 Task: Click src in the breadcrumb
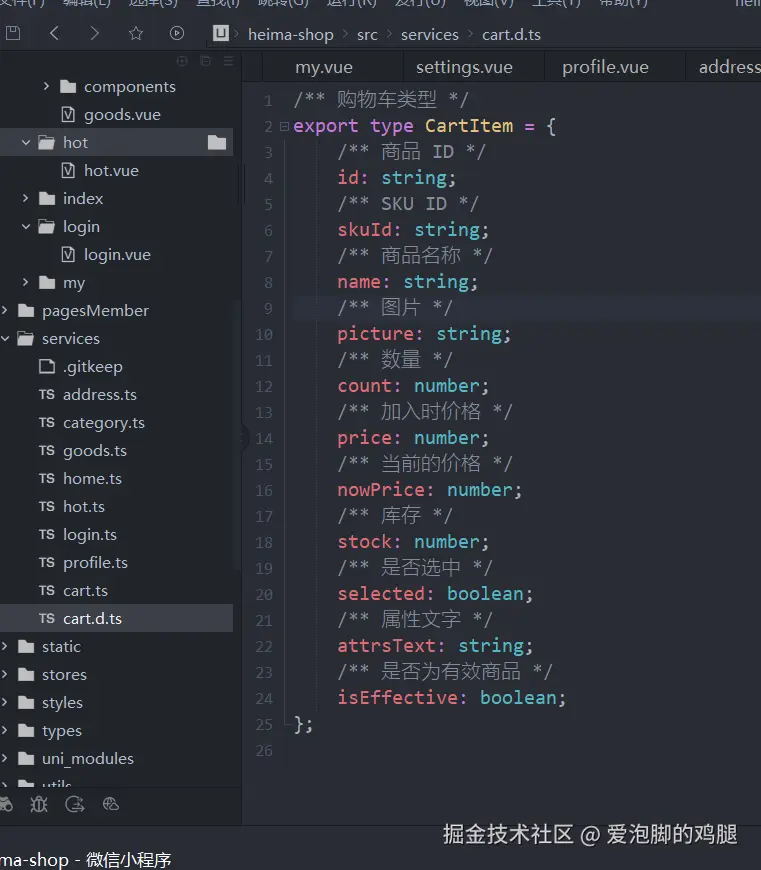[367, 35]
